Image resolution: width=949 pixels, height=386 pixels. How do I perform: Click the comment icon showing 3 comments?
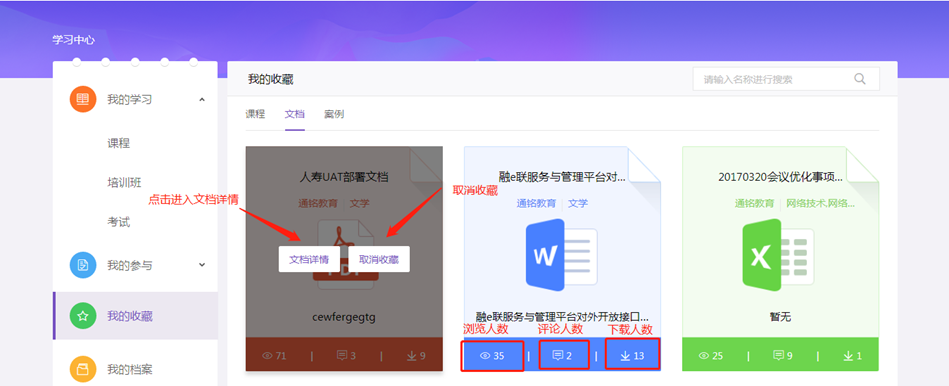(342, 355)
